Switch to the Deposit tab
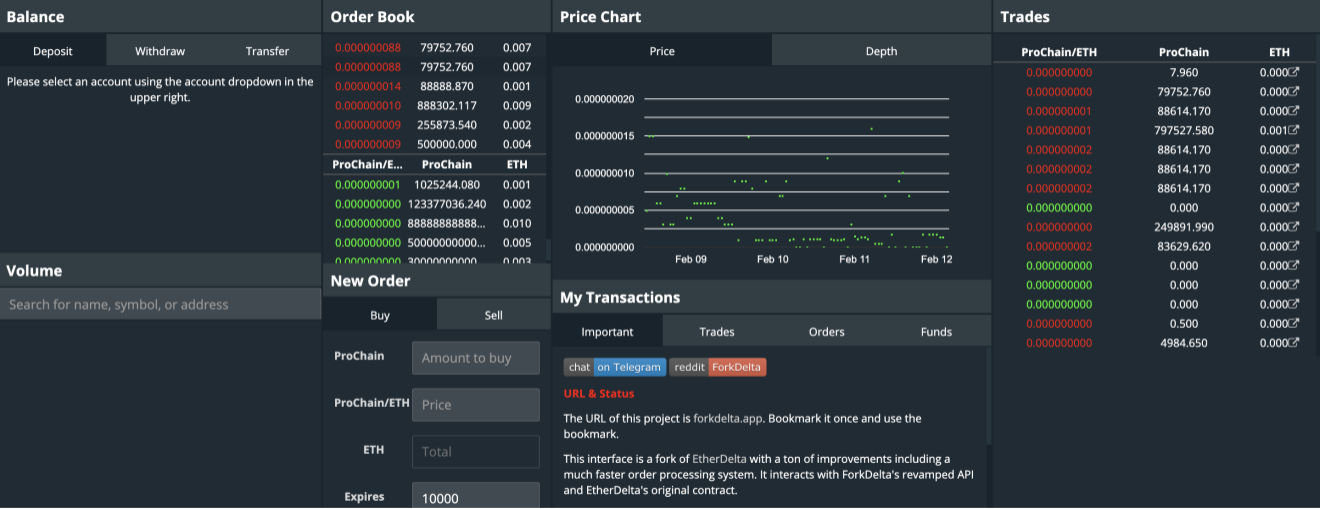Viewport: 1320px width, 509px height. (53, 51)
